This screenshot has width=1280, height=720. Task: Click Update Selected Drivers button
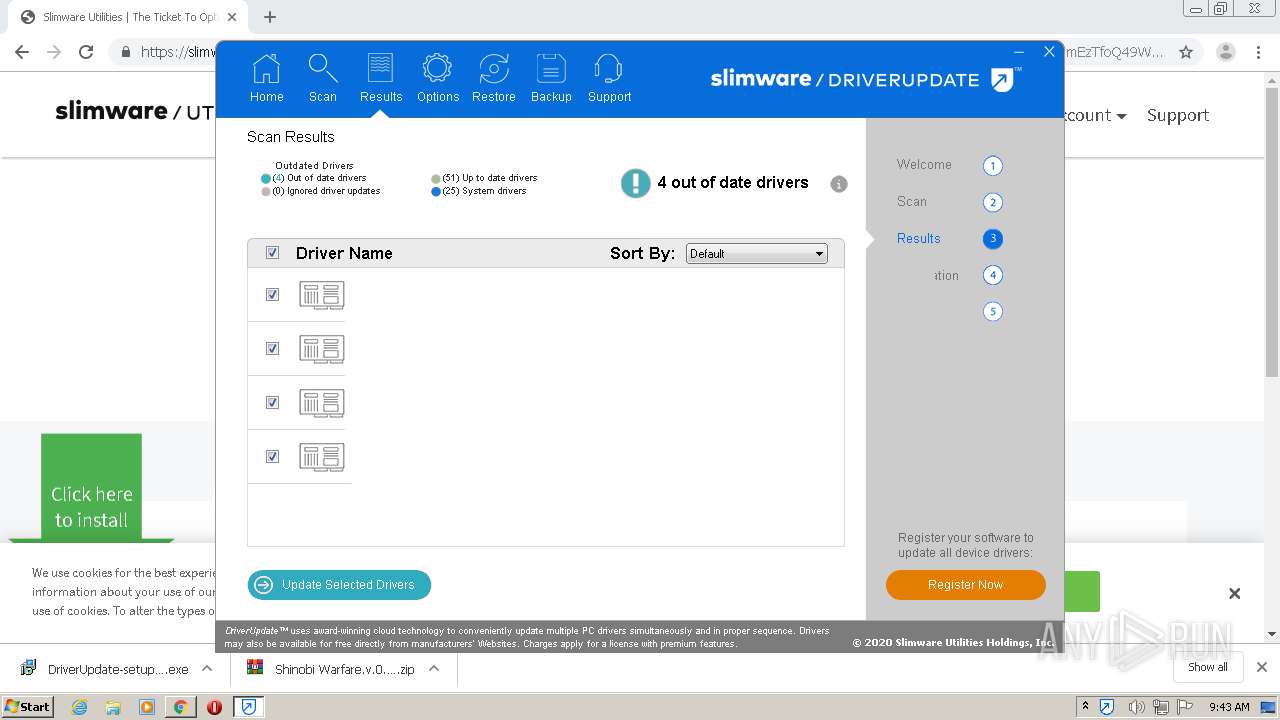[339, 585]
